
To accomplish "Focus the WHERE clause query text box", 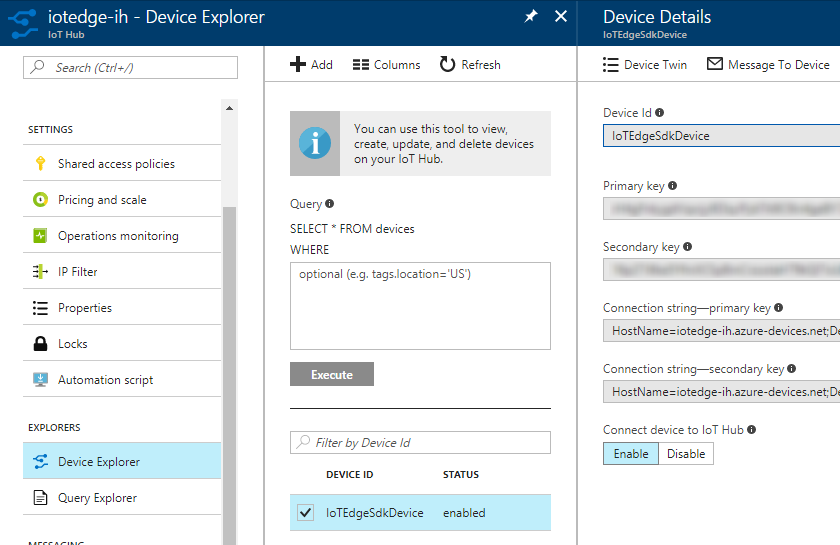I will pos(420,306).
